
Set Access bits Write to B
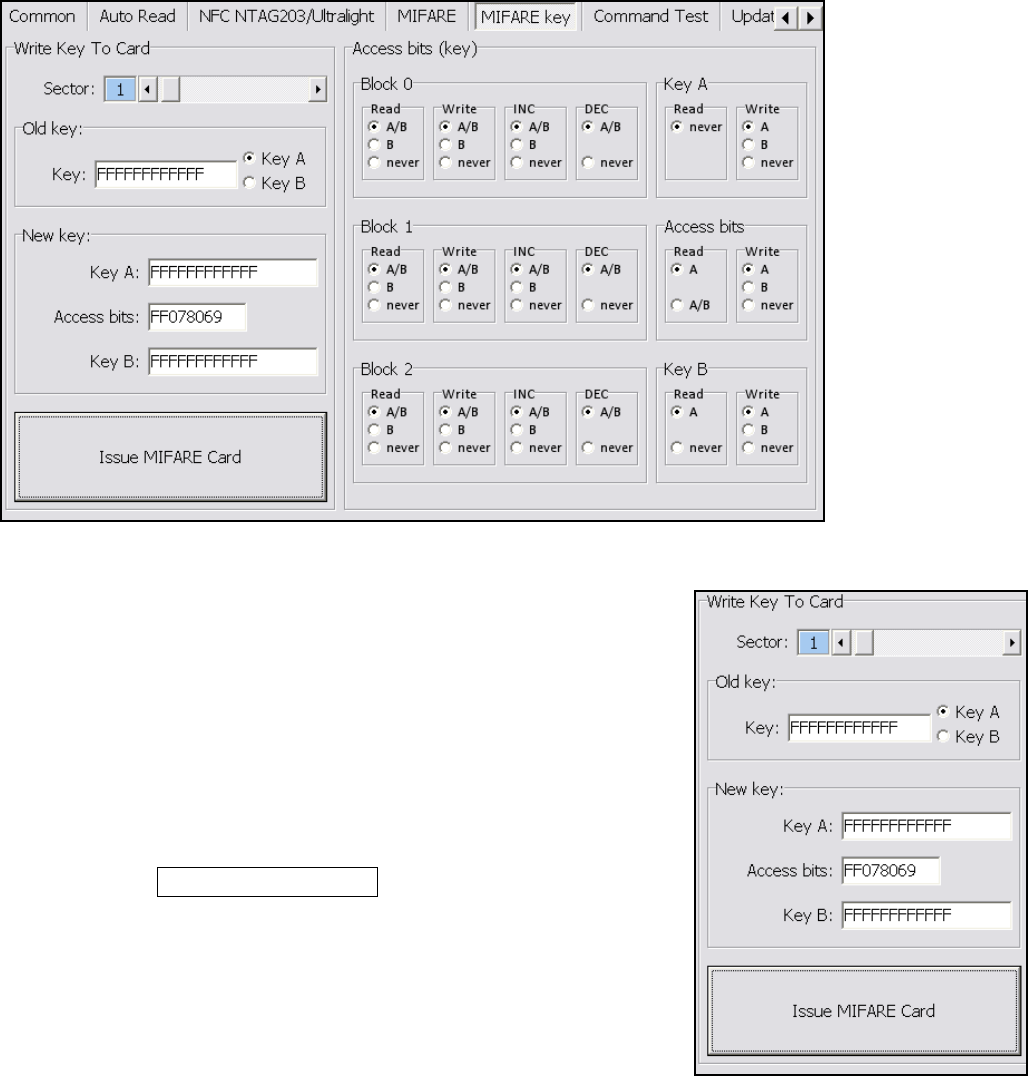tap(756, 288)
